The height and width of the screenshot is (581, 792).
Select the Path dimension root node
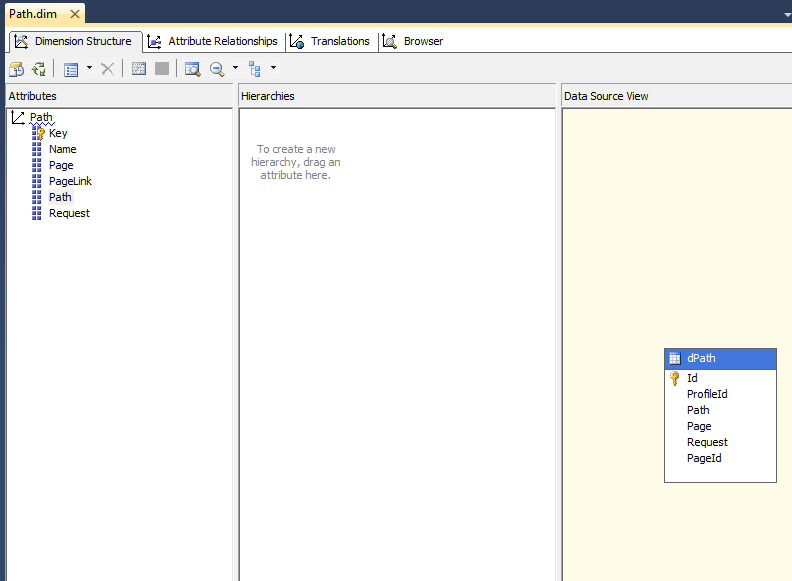tap(41, 117)
